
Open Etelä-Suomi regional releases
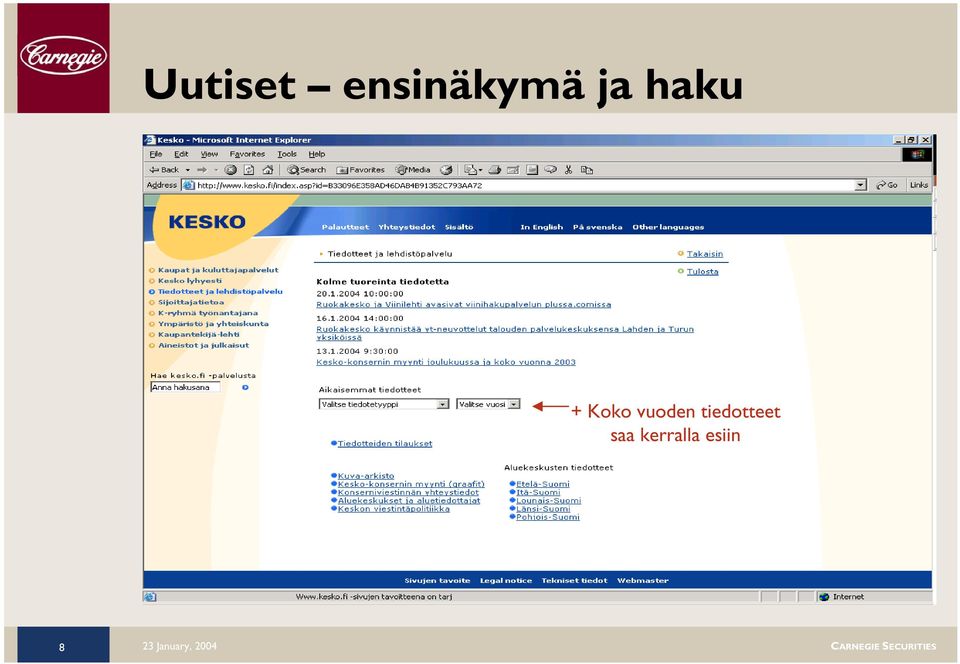(x=542, y=484)
